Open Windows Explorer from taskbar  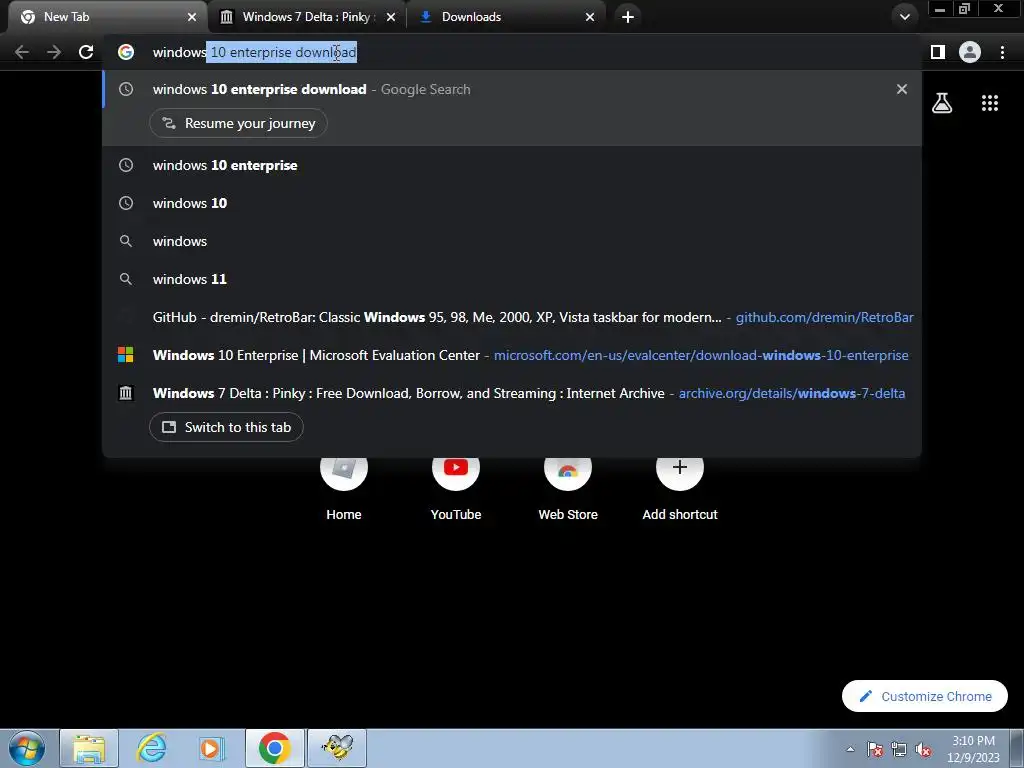coord(89,748)
